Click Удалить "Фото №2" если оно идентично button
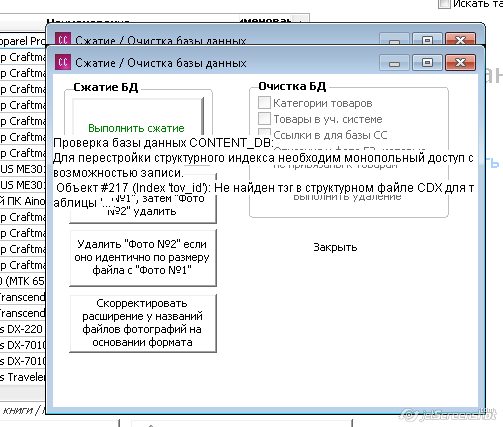Screen dimensions: 503x427 tap(143, 257)
